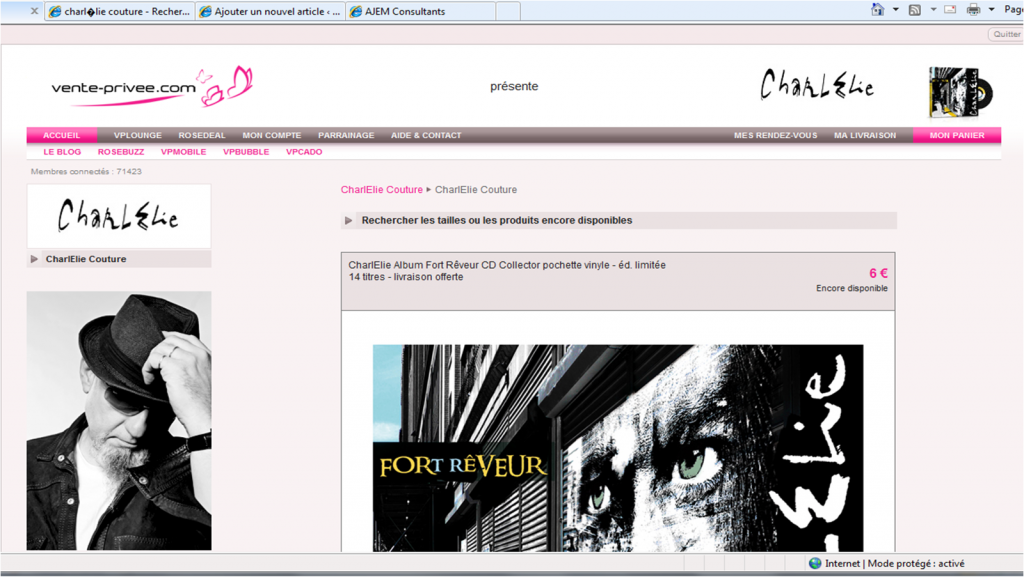Open the RSS feeds dropdown arrow
This screenshot has height=577, width=1024.
tap(933, 10)
